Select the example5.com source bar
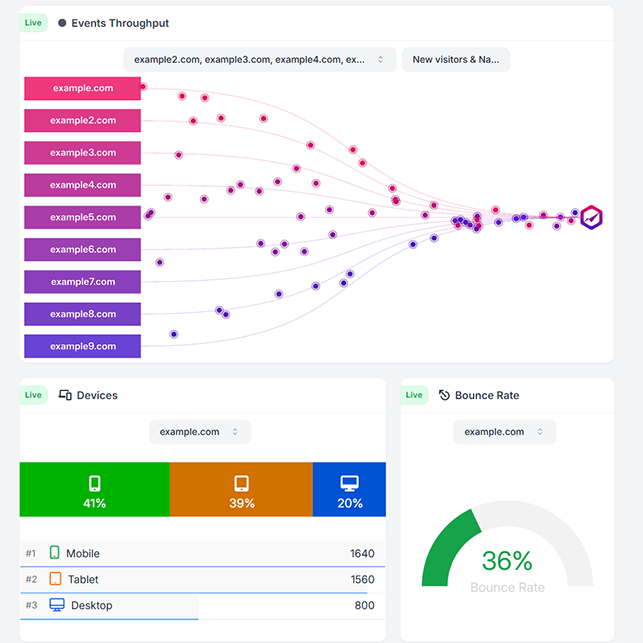643x643 pixels. click(x=82, y=217)
